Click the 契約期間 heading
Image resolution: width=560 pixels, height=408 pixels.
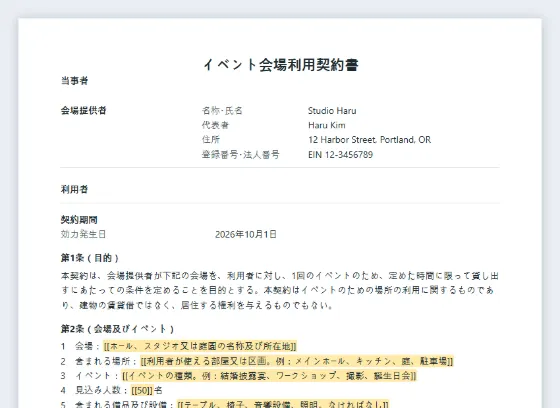click(x=79, y=220)
